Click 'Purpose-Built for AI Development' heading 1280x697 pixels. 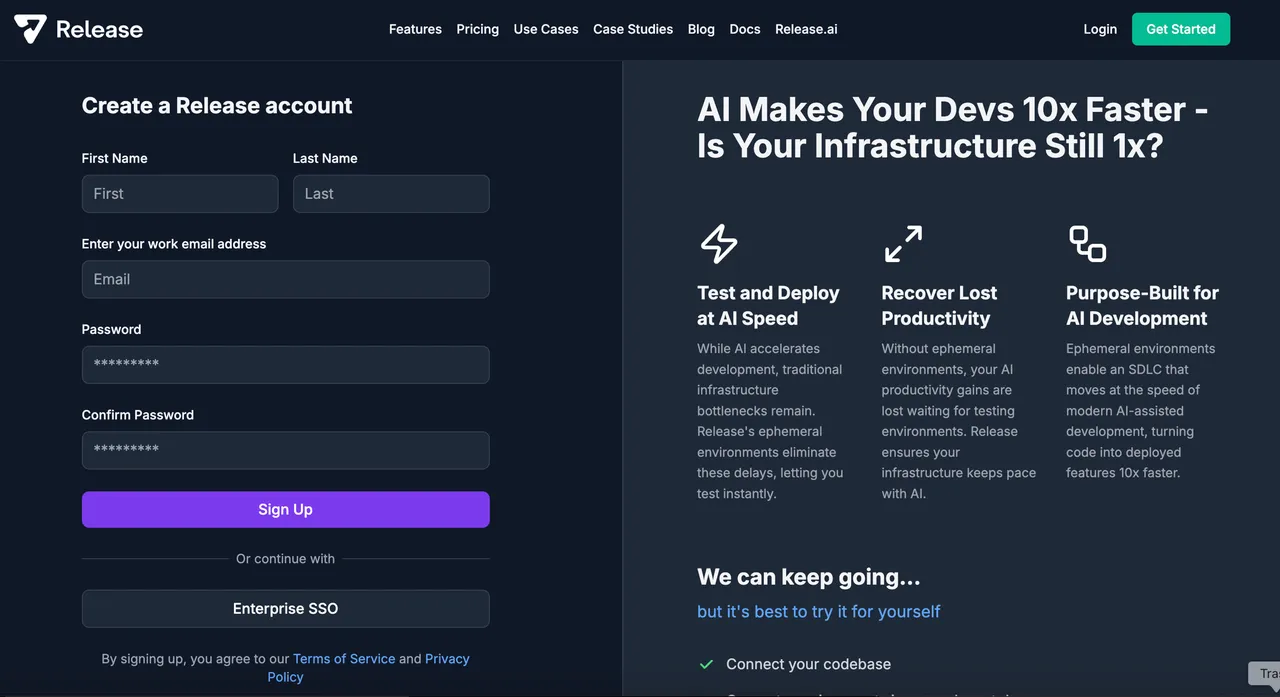[x=1142, y=306]
